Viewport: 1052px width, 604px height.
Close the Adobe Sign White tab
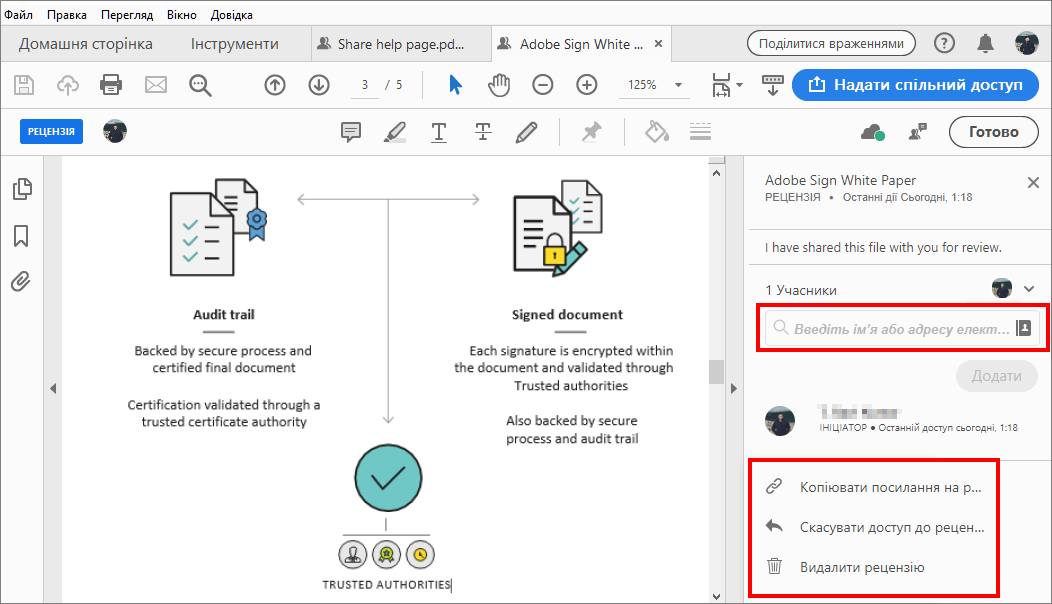(x=658, y=44)
